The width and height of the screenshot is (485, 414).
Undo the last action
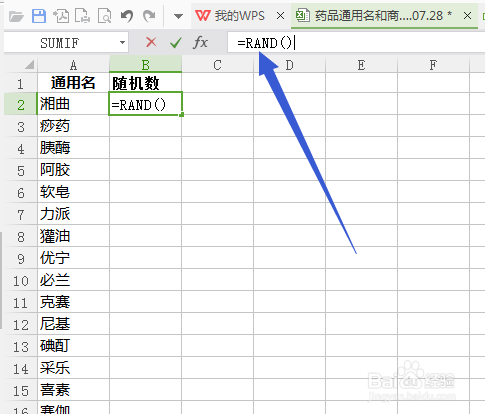(x=127, y=16)
